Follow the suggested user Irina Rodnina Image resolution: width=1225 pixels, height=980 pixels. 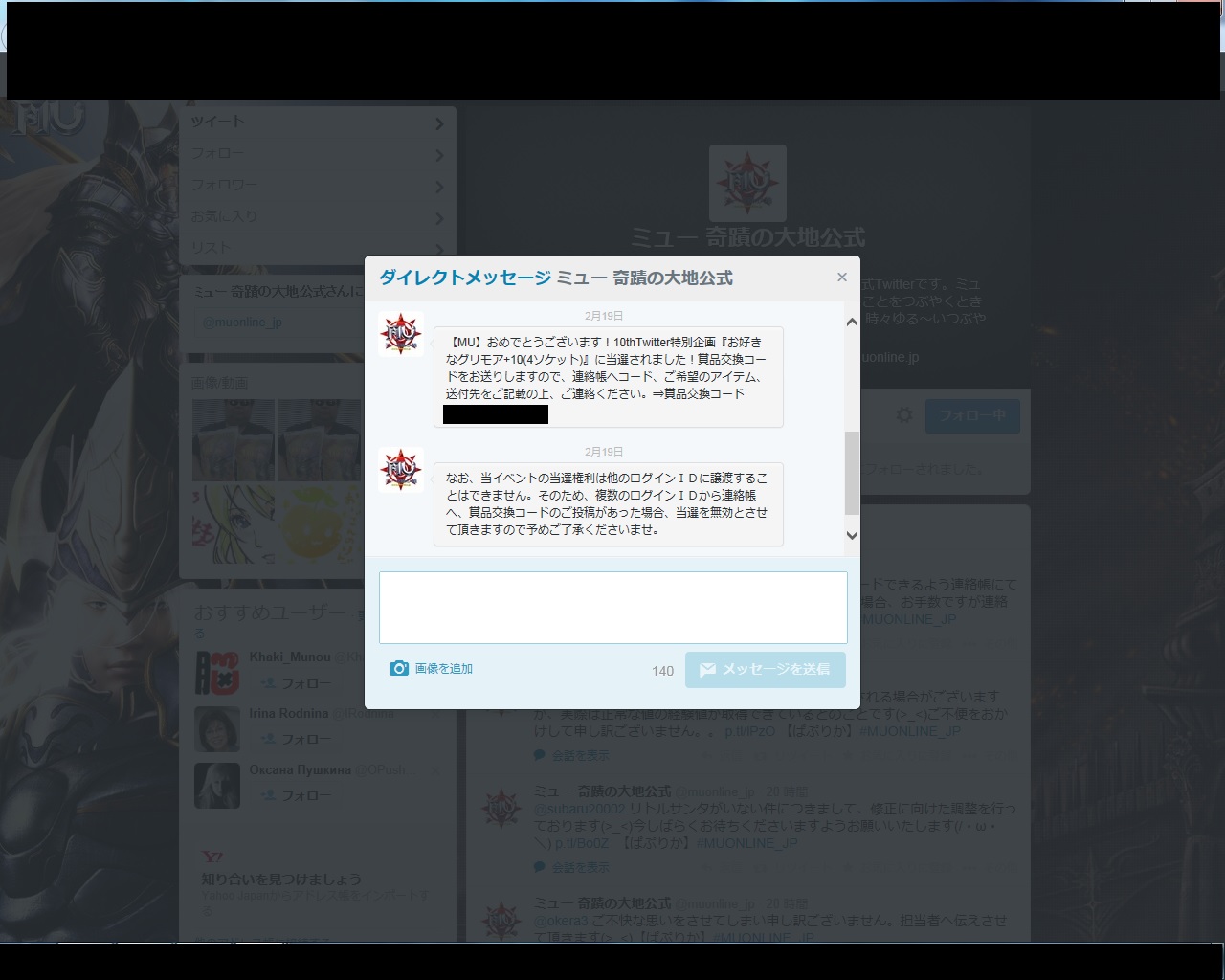295,739
